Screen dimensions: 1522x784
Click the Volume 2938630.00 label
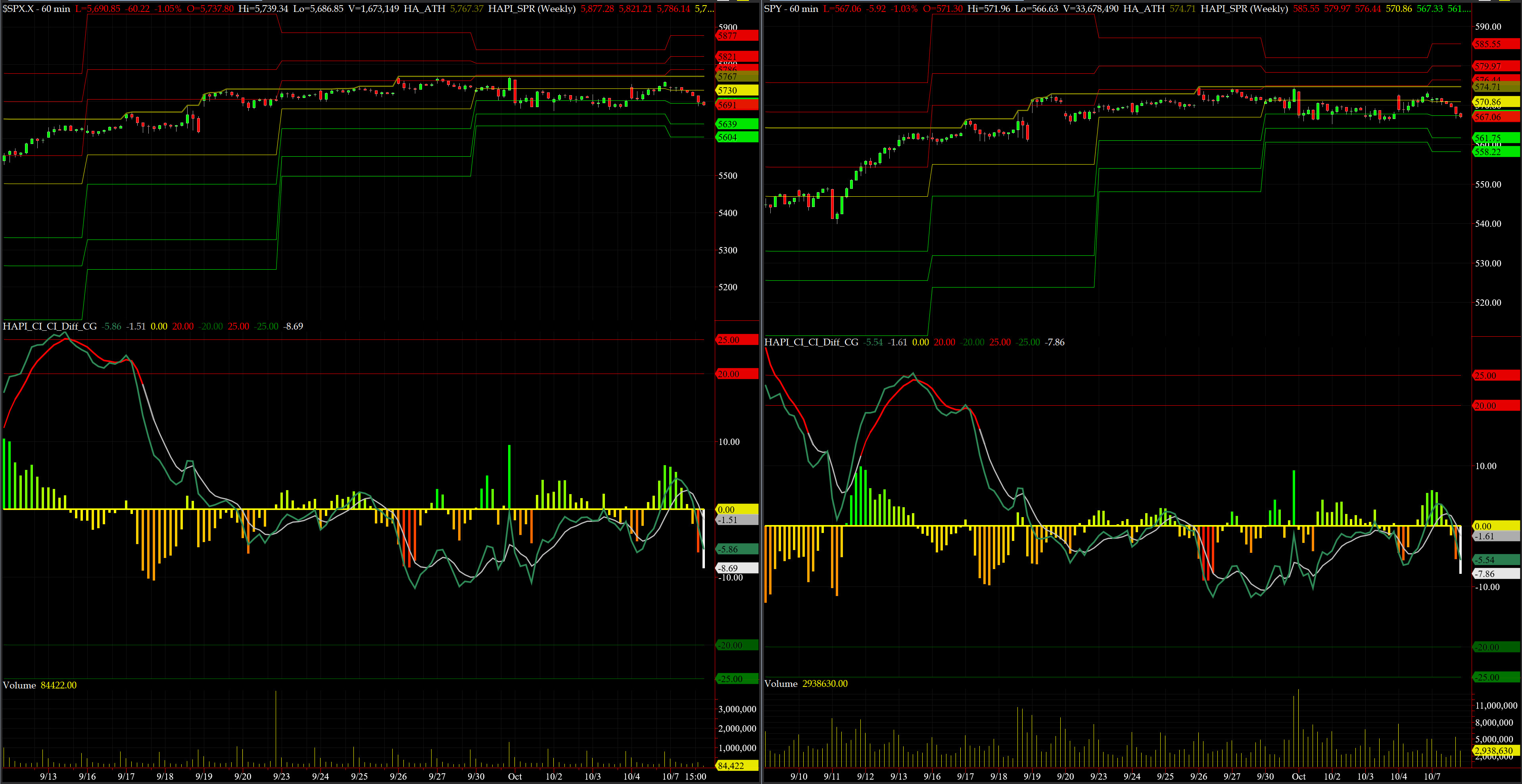click(806, 684)
